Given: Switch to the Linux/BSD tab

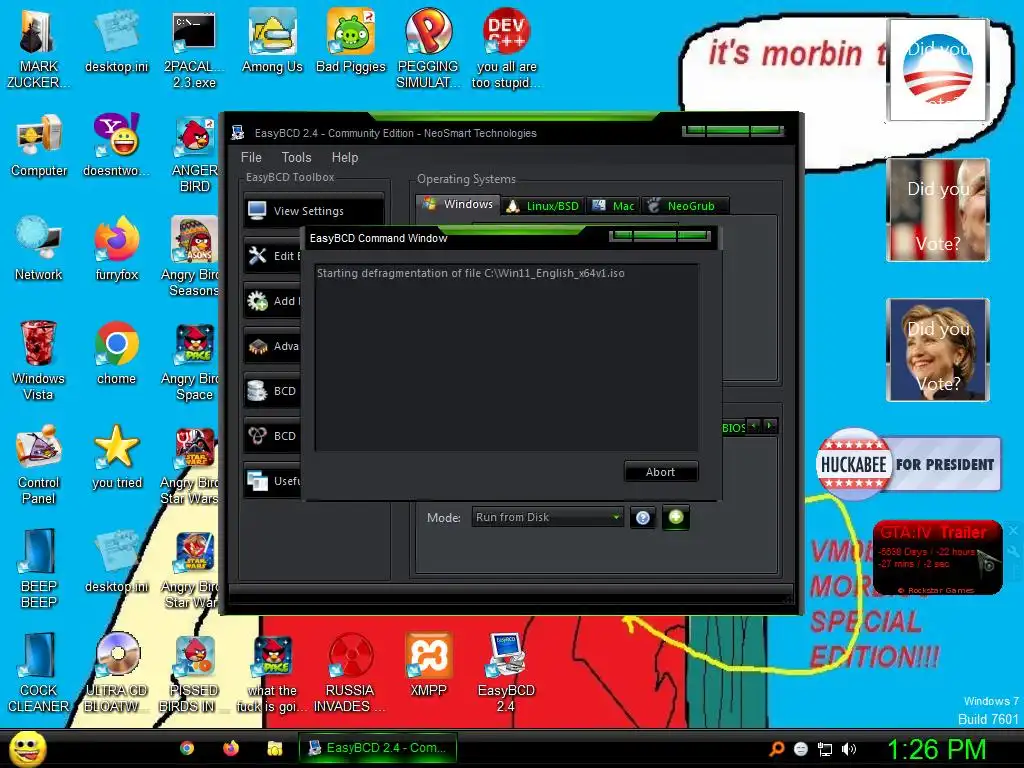Looking at the screenshot, I should 543,206.
